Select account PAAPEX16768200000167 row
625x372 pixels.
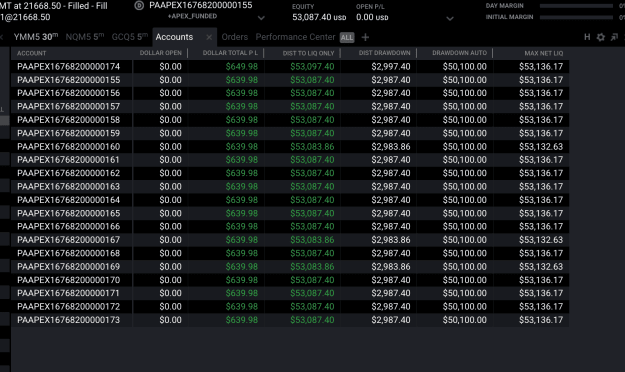[290, 240]
